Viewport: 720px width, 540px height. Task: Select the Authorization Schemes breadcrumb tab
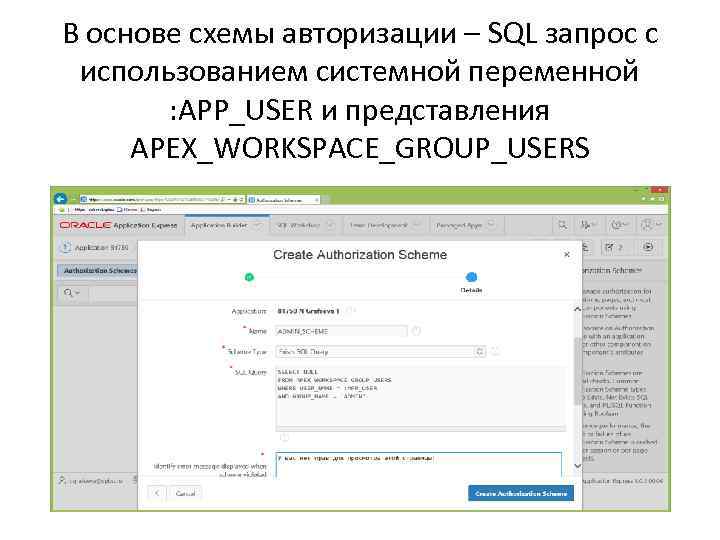100,271
